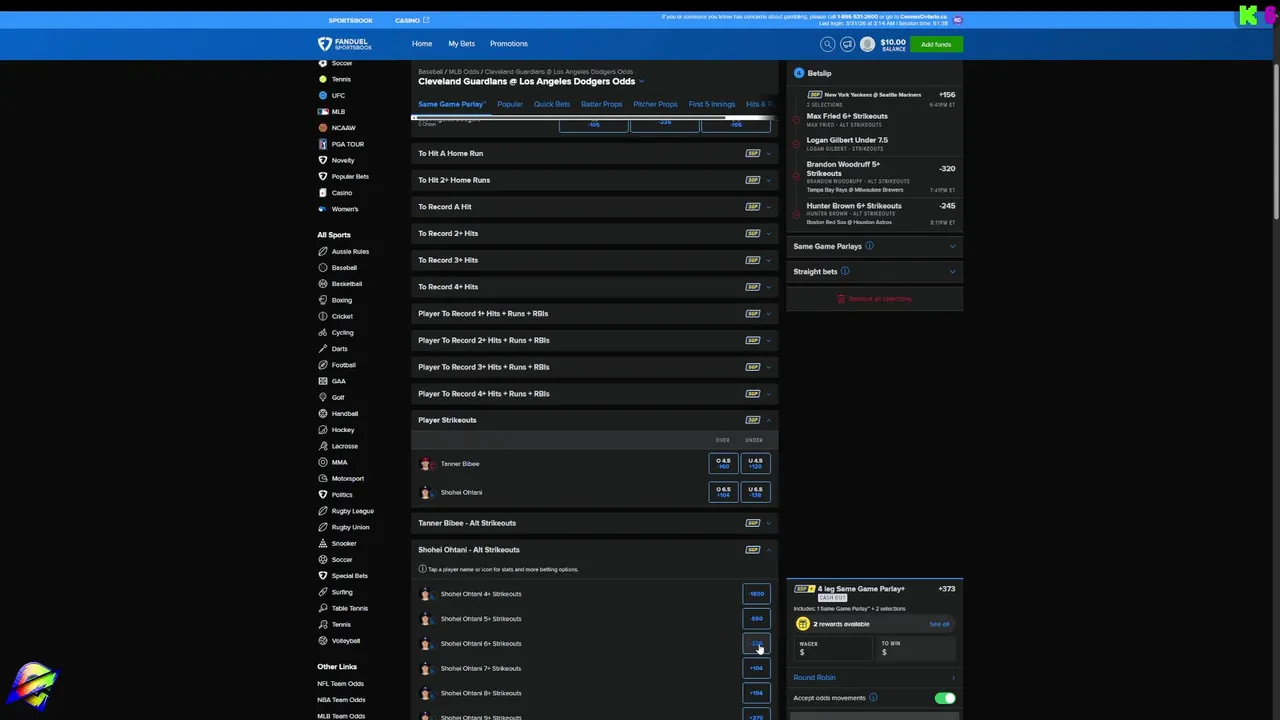The width and height of the screenshot is (1280, 720).
Task: Switch to Quick Bets tab
Action: click(552, 104)
